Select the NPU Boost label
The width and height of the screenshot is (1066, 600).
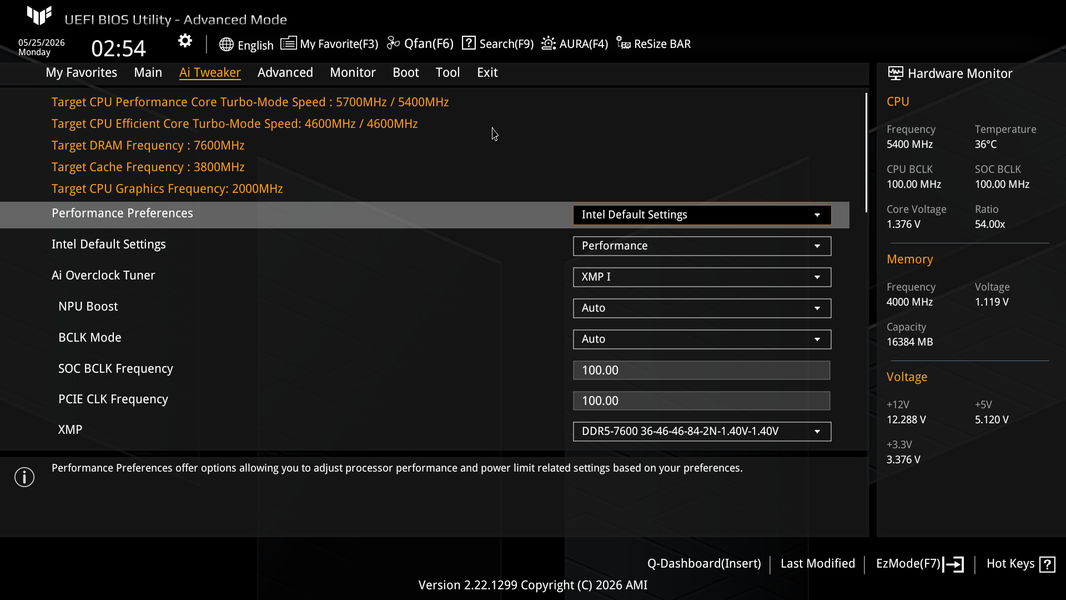pos(88,306)
